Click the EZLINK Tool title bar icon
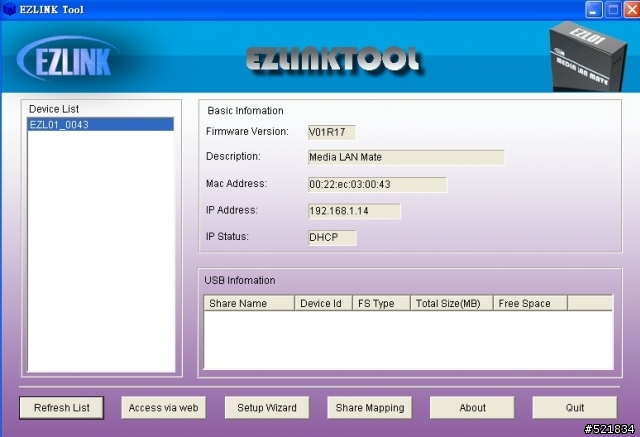The width and height of the screenshot is (640, 437). (9, 9)
